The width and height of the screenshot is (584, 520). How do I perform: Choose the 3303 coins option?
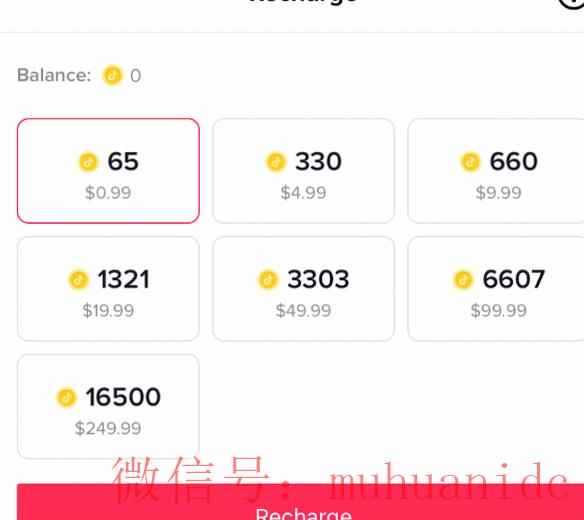(x=304, y=289)
